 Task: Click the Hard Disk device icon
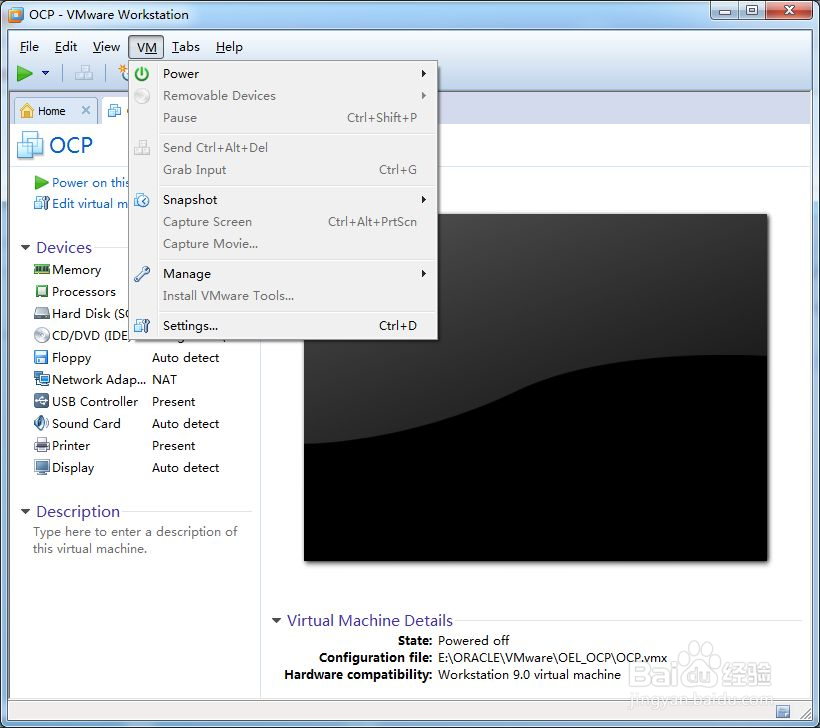[41, 313]
